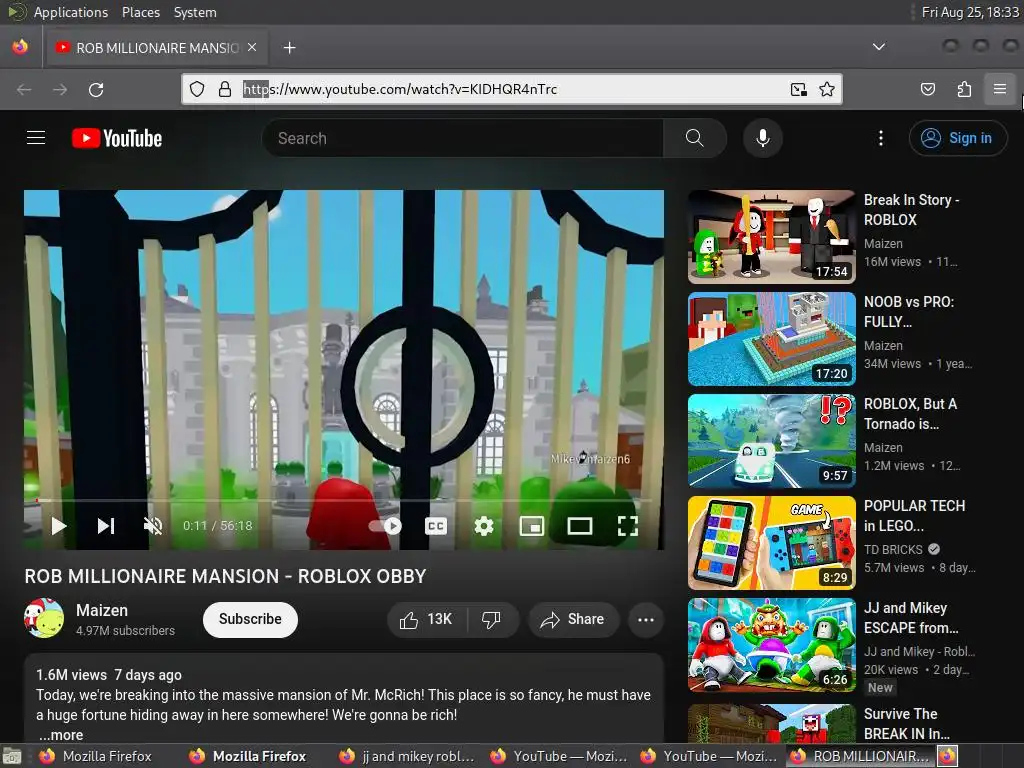Focus the YouTube Search field
1024x768 pixels.
(462, 138)
